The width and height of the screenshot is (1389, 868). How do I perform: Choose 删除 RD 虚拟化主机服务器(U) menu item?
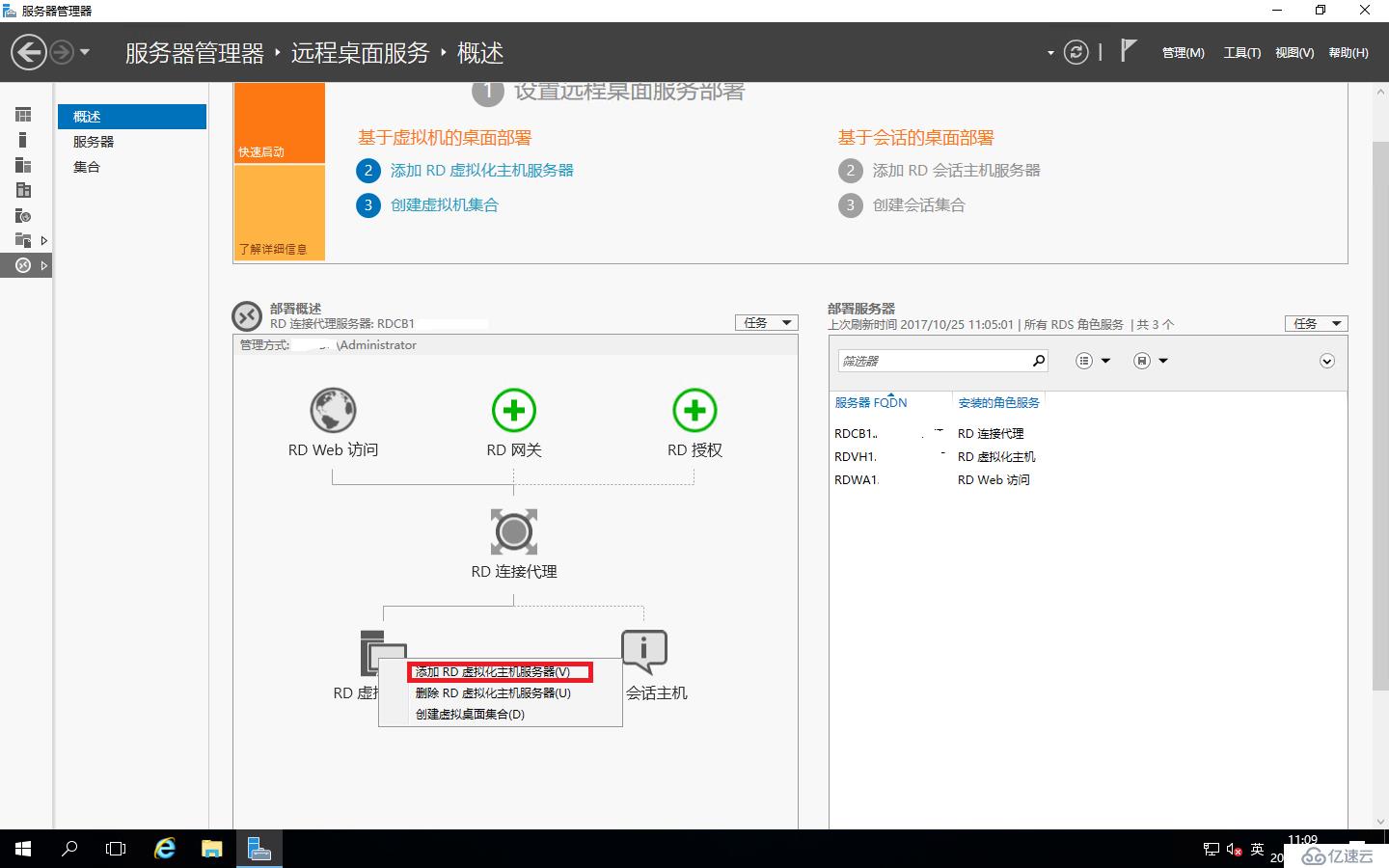click(x=501, y=693)
